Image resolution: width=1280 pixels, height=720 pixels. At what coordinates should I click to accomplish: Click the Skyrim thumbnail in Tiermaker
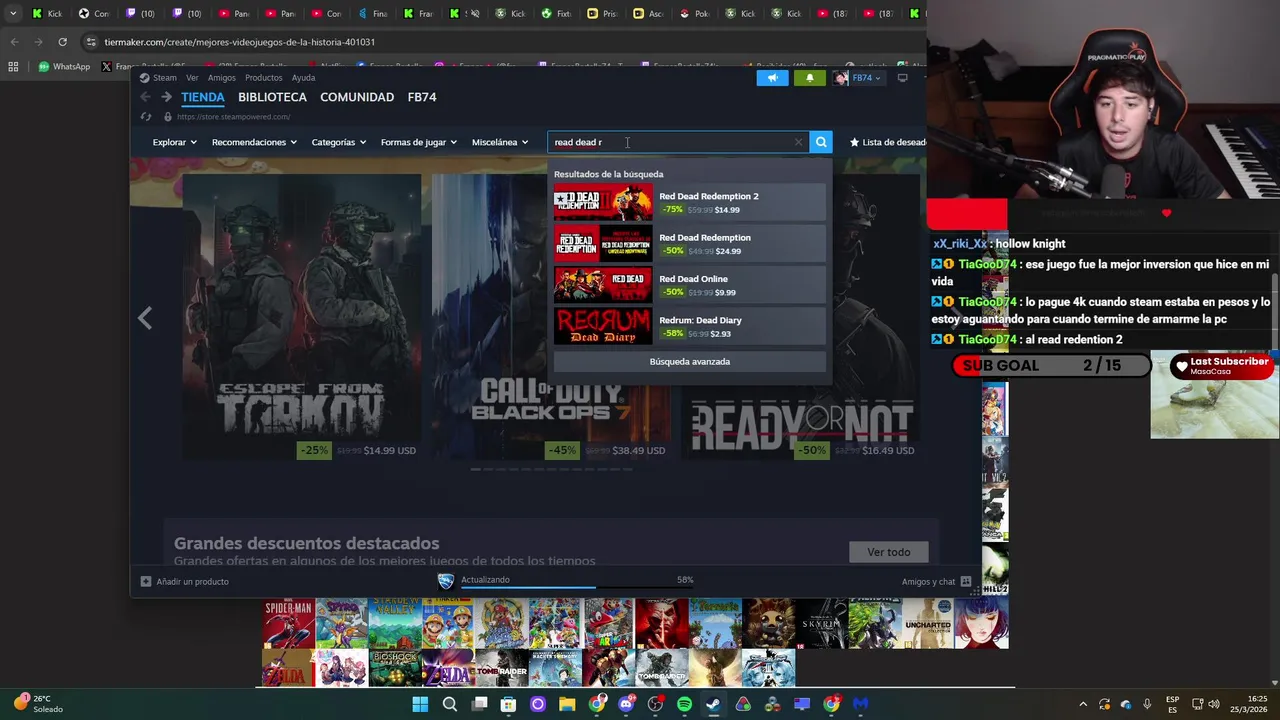pyautogui.click(x=821, y=623)
